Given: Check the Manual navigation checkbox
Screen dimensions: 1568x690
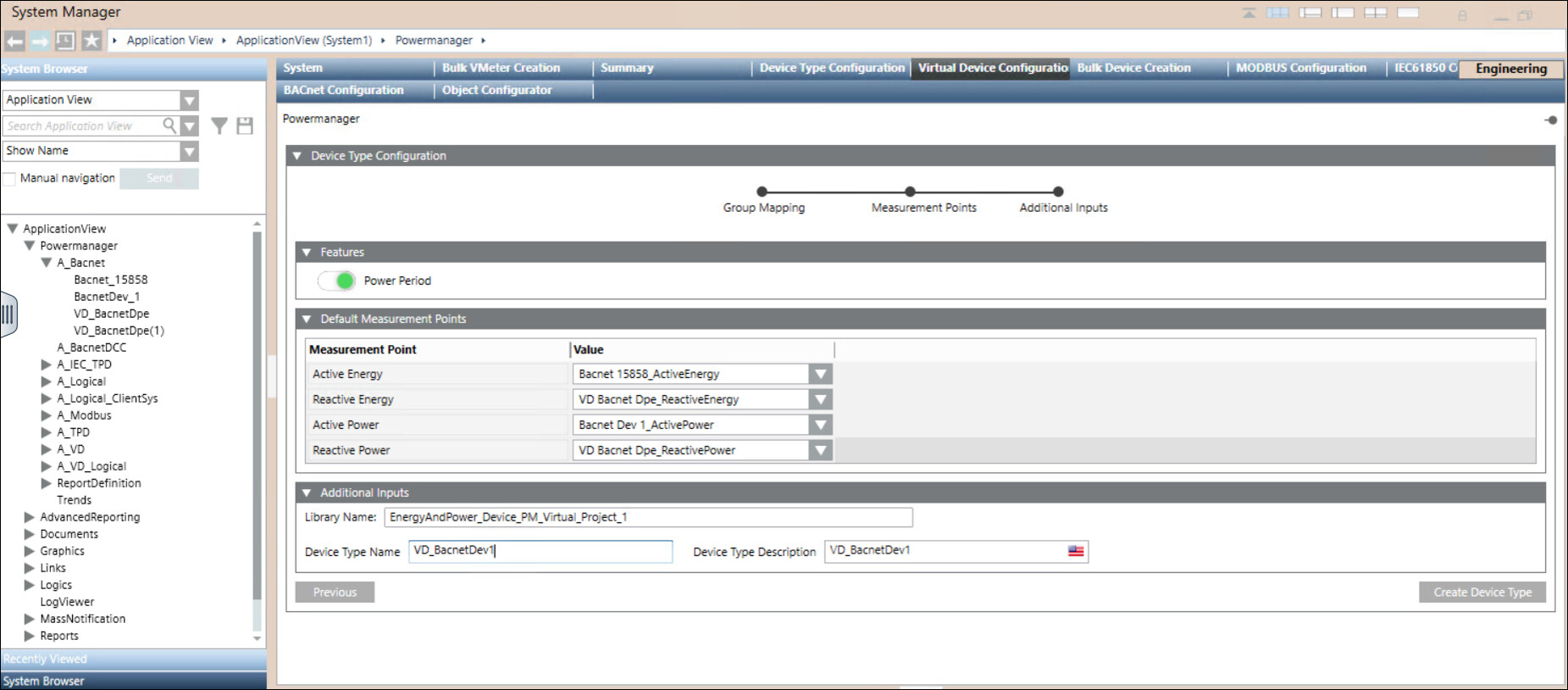Looking at the screenshot, I should click(10, 179).
